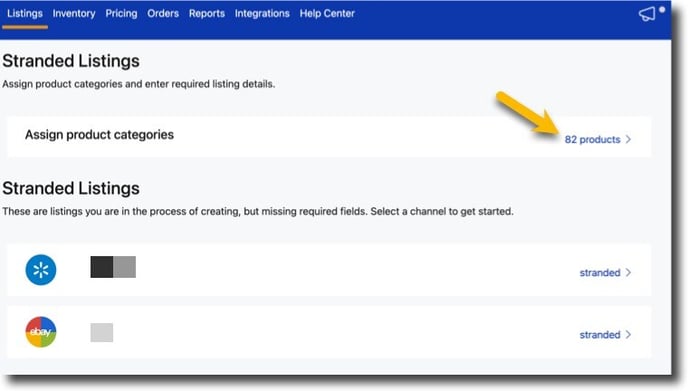This screenshot has height=391, width=688.
Task: Open the Listings tab
Action: (x=25, y=14)
